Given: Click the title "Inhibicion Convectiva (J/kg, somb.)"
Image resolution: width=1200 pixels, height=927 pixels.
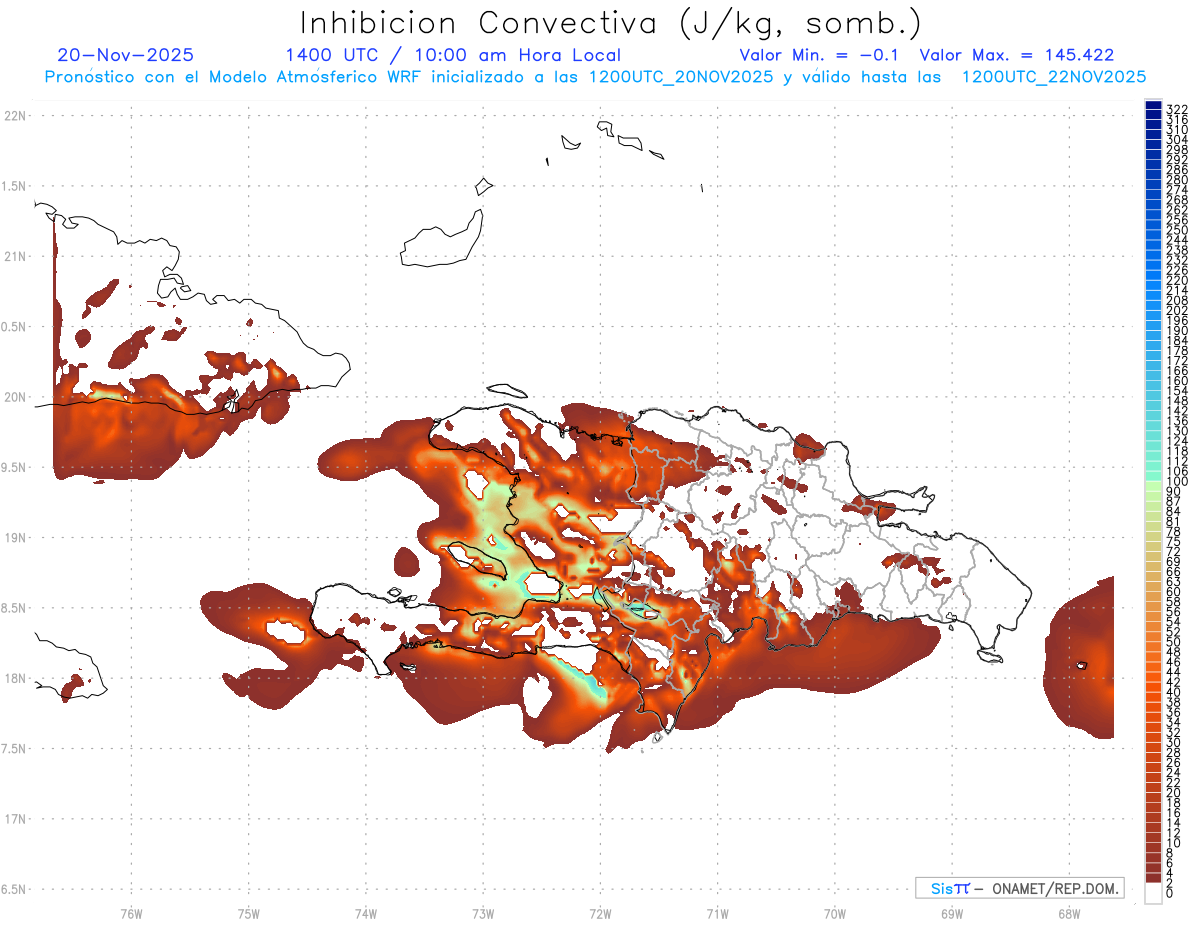Looking at the screenshot, I should [x=610, y=23].
